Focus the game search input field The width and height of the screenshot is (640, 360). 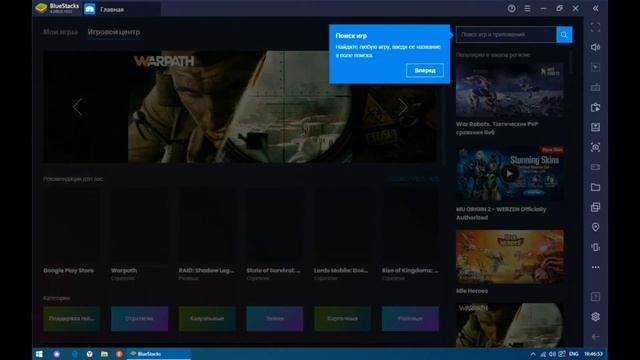[506, 35]
